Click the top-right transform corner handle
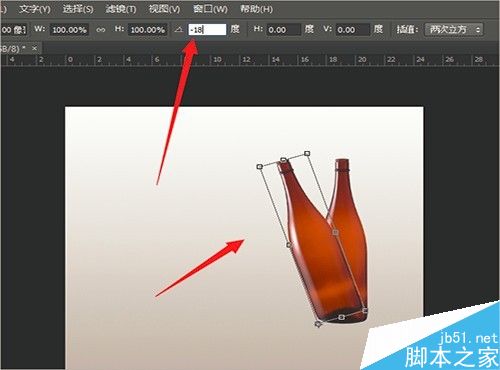 307,153
